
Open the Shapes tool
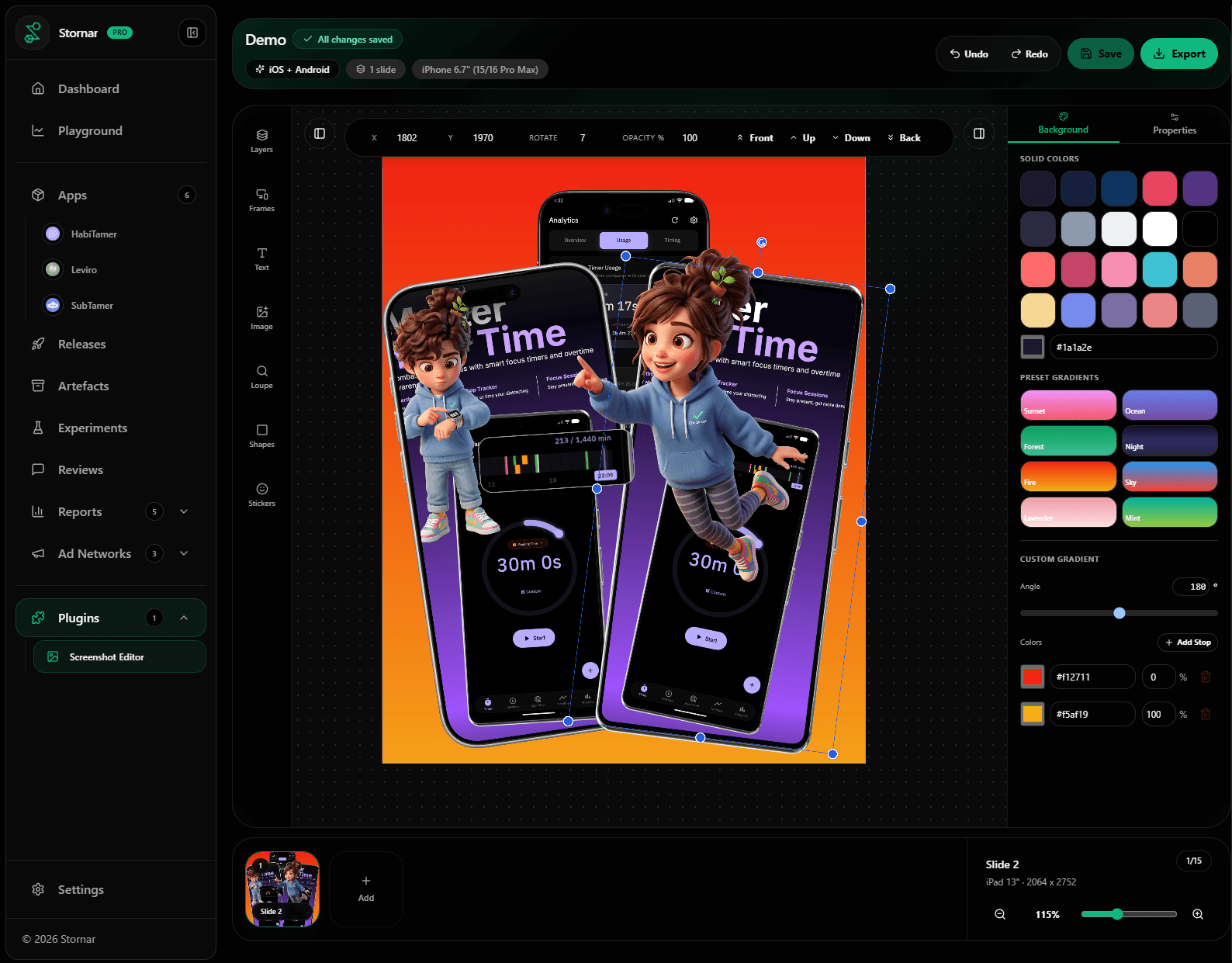261,435
